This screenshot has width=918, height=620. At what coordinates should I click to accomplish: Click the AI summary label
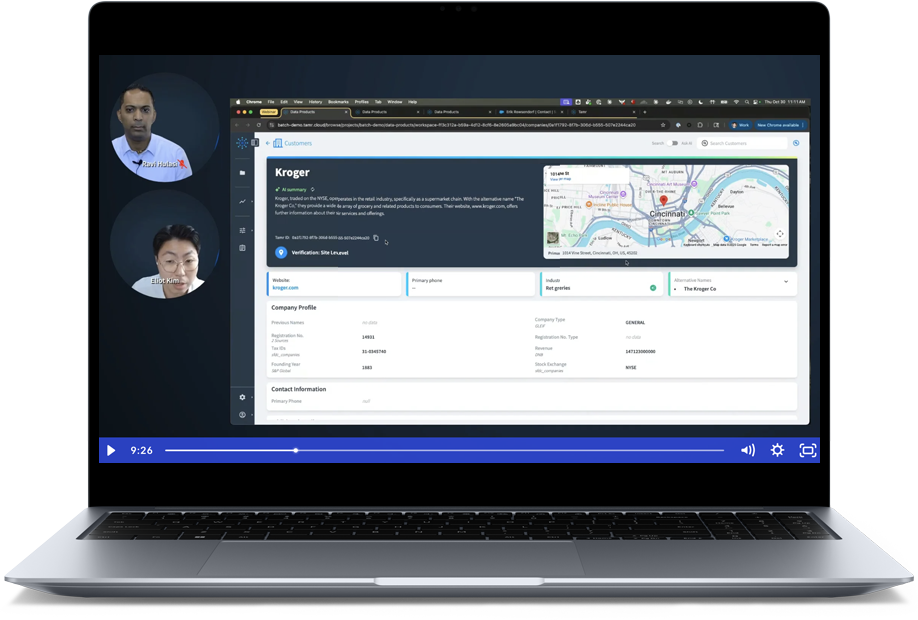coord(294,189)
